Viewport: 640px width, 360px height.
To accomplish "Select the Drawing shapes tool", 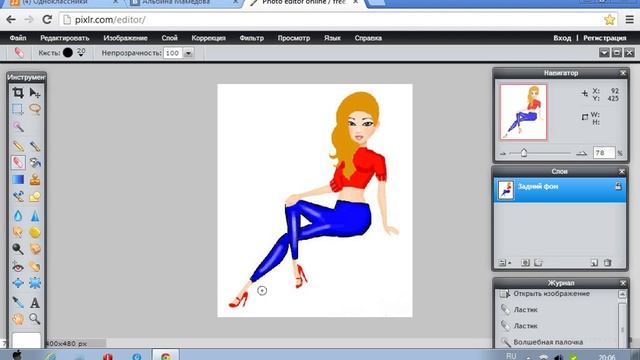I will coord(35,196).
